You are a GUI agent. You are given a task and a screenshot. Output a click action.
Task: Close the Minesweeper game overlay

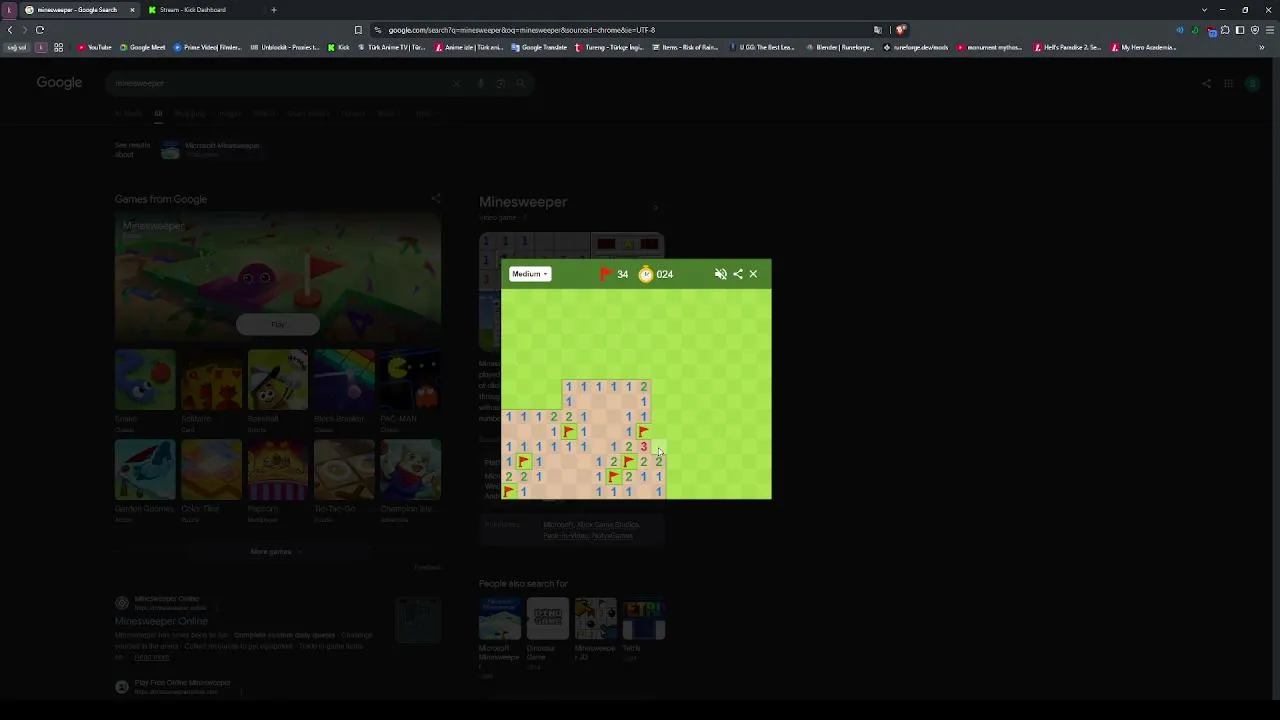[753, 274]
